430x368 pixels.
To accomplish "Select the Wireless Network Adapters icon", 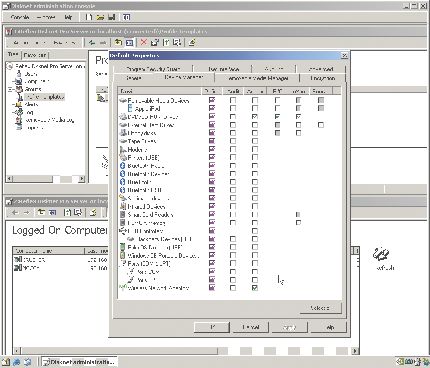I will [122, 287].
